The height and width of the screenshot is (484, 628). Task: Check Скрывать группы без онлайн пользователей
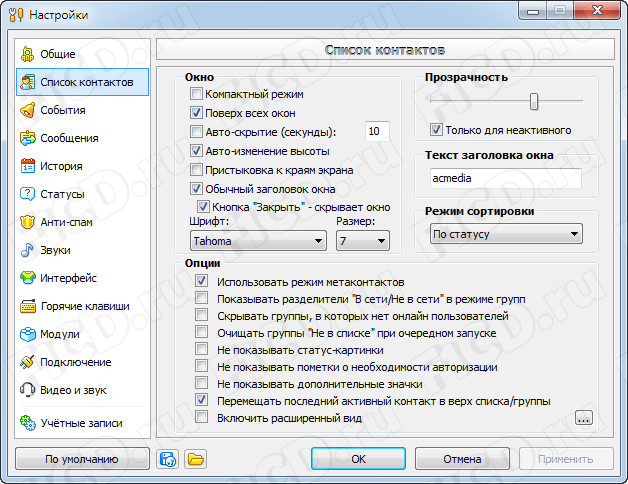point(201,315)
